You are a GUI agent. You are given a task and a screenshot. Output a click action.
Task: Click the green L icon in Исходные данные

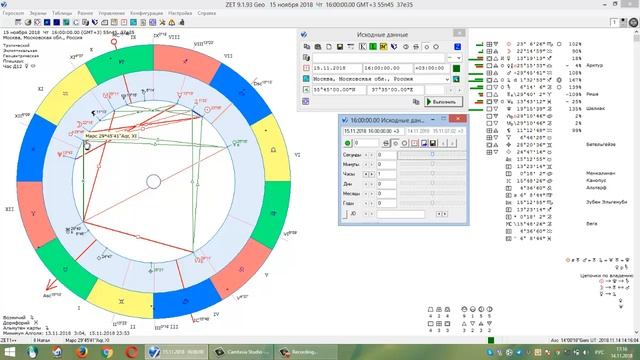tap(373, 47)
